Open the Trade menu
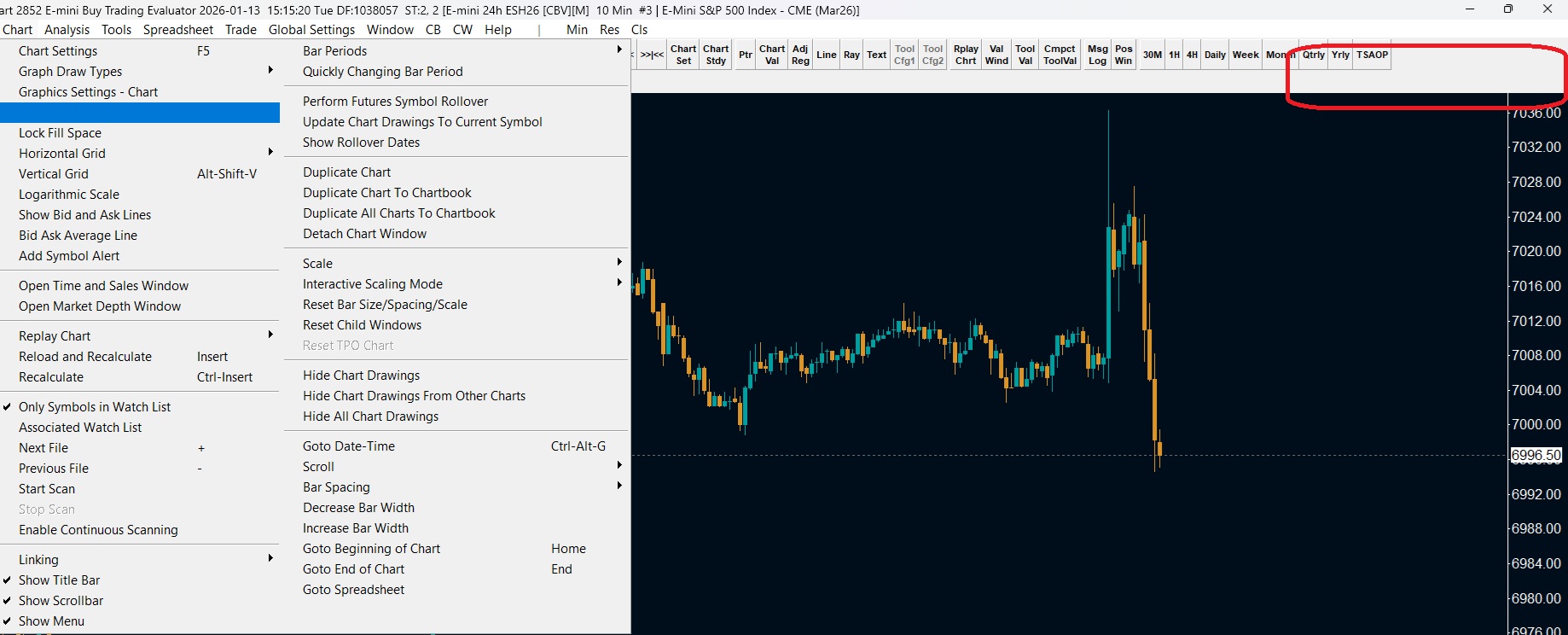 [x=241, y=30]
